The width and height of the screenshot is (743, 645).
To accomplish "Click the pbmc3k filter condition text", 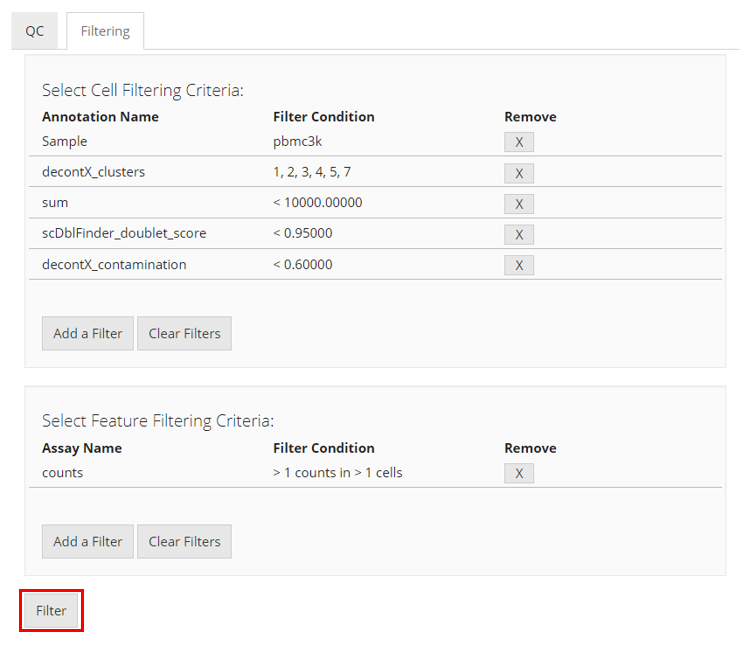I will [297, 141].
